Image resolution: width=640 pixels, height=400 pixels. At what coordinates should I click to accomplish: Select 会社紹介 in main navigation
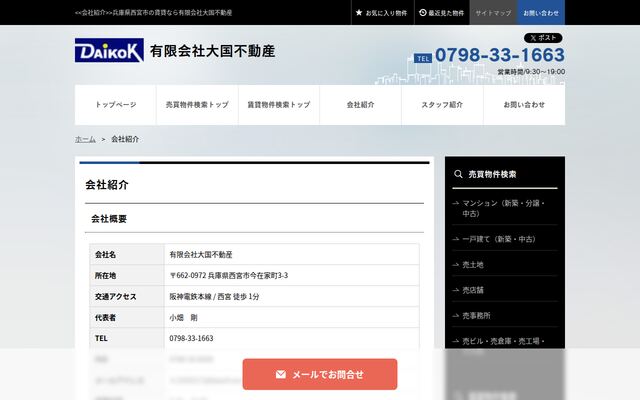tap(360, 104)
